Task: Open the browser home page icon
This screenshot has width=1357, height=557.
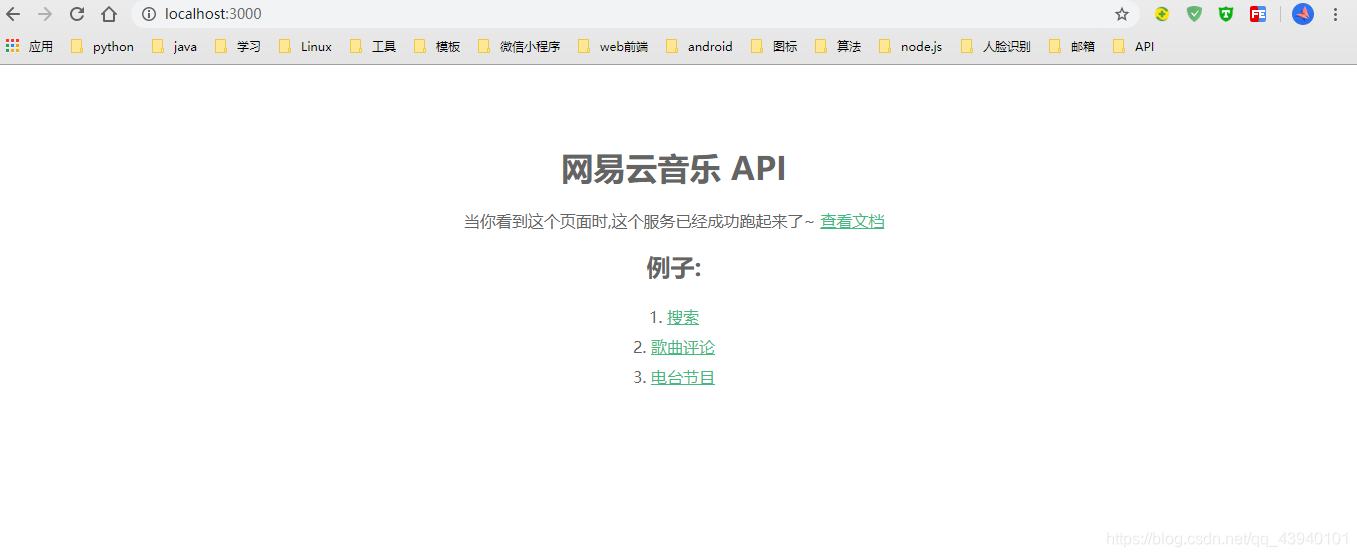Action: [x=109, y=14]
